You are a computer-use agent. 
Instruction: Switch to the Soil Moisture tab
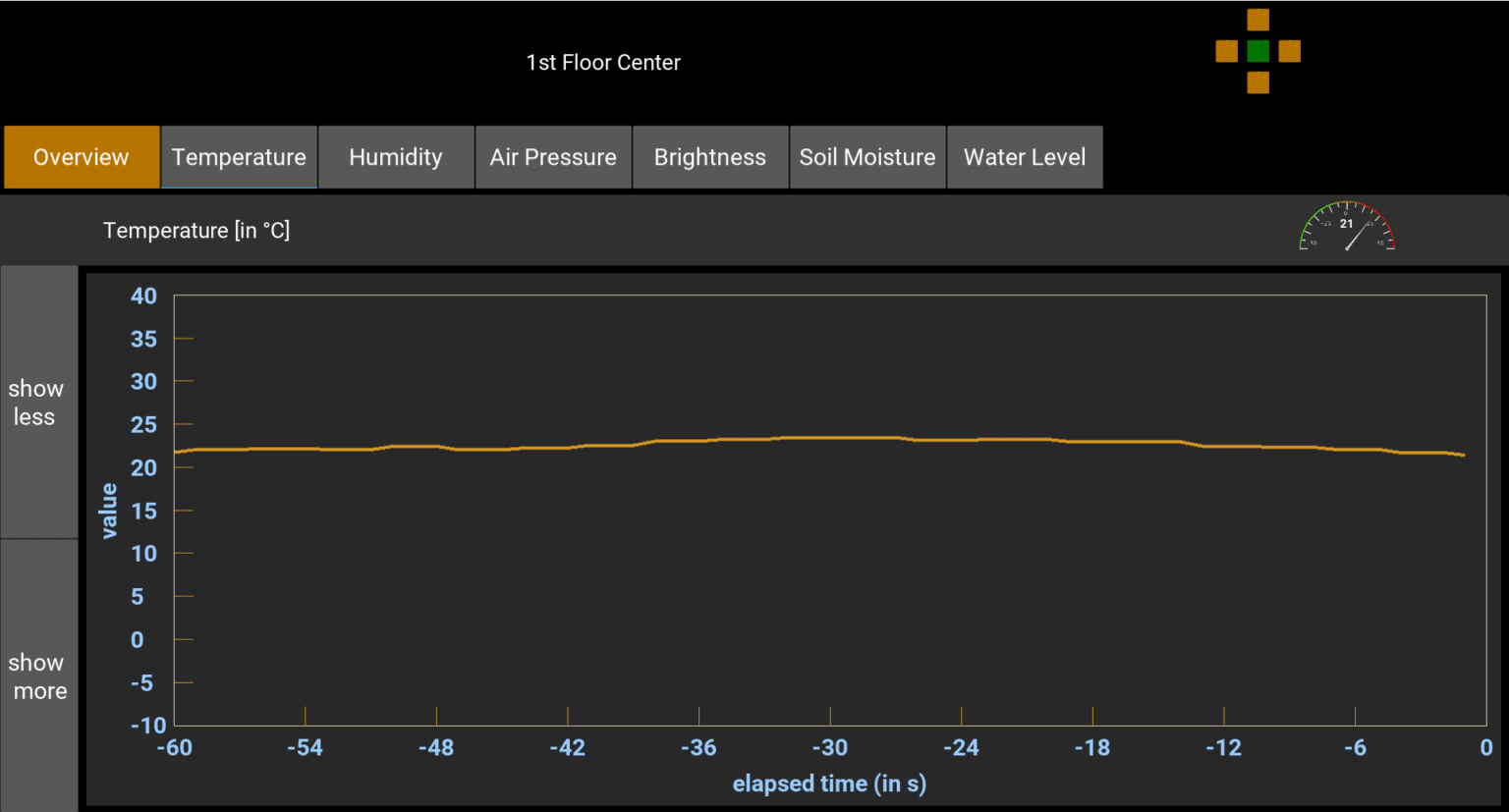(x=867, y=157)
